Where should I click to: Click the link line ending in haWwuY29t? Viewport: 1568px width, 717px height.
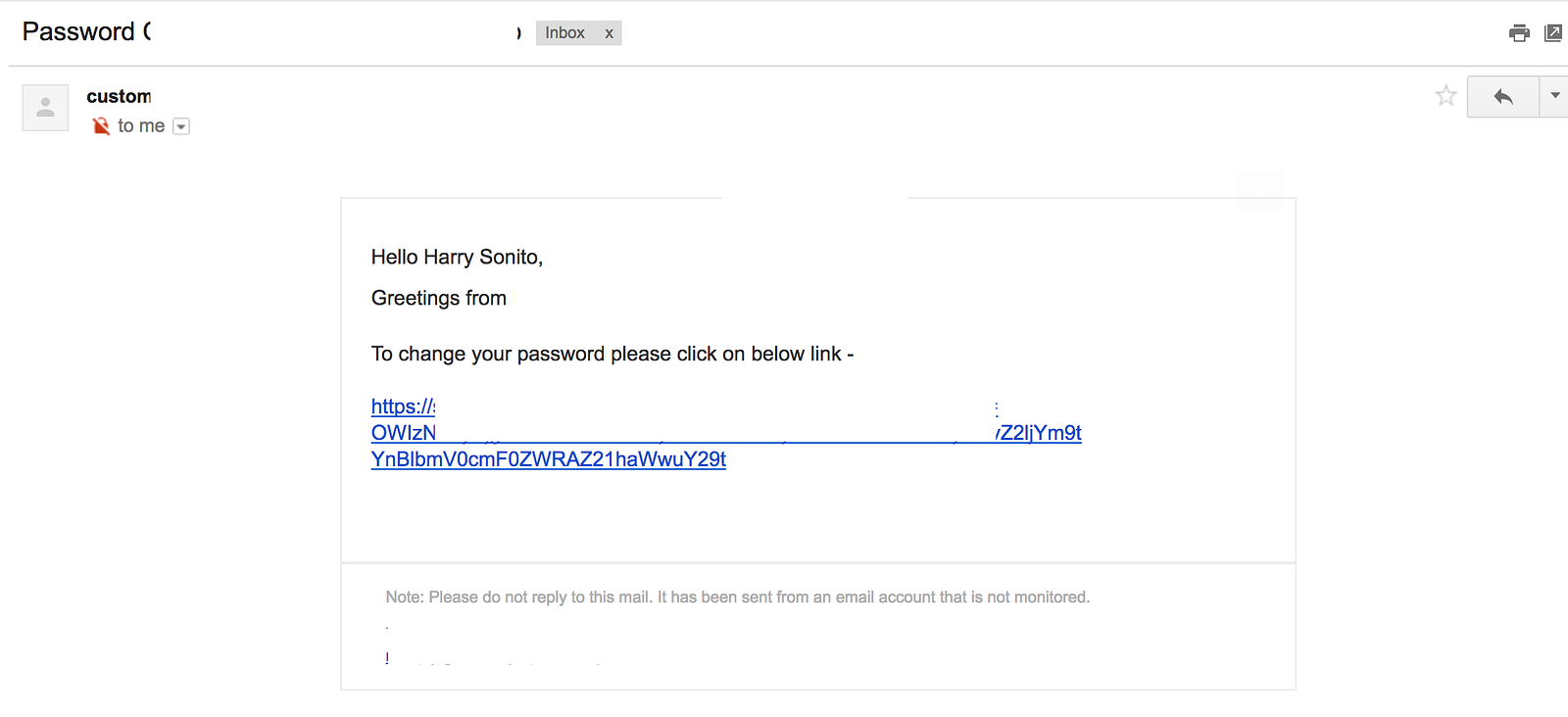click(548, 459)
